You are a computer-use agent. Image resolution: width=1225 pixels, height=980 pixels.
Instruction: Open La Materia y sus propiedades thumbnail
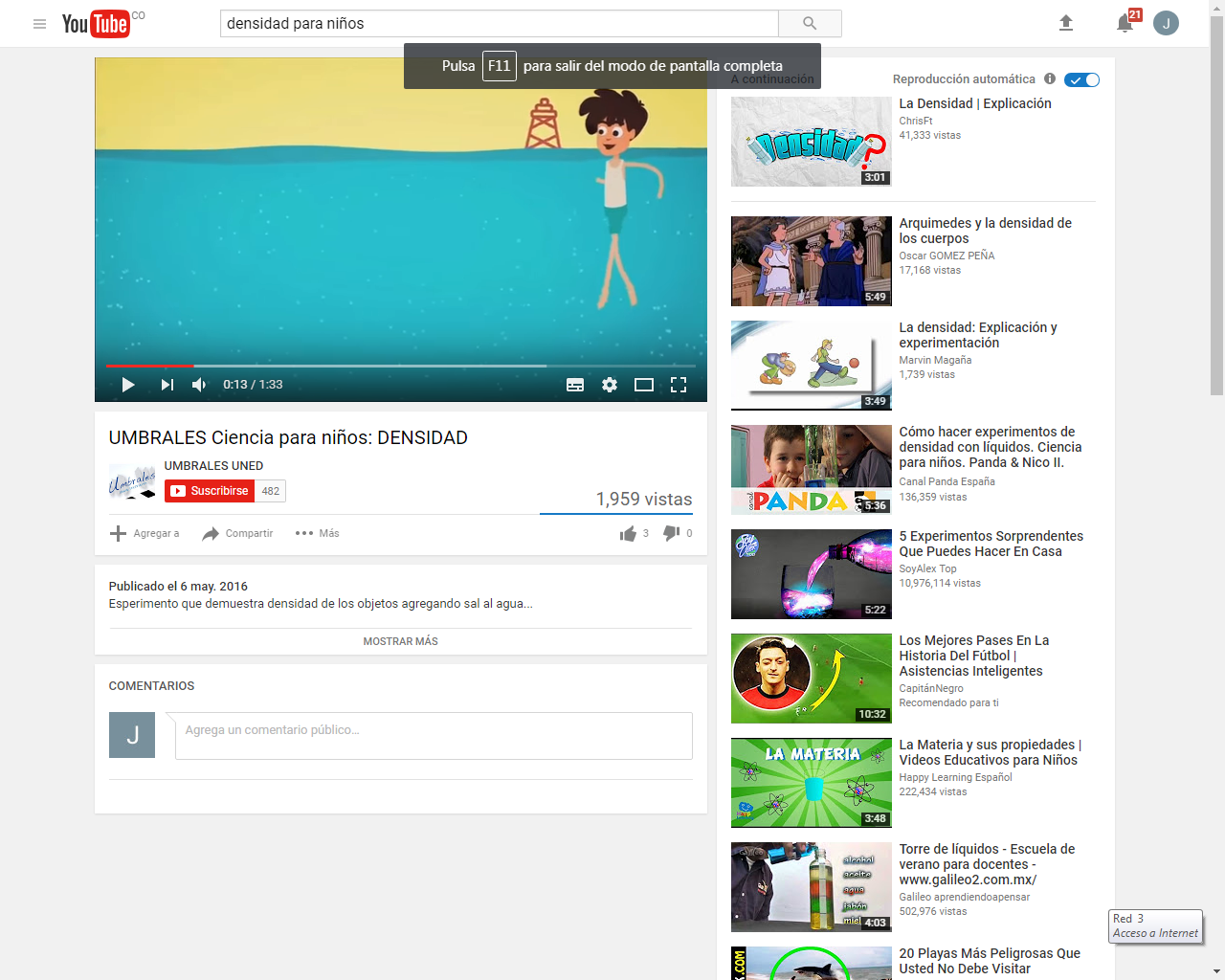(x=812, y=783)
